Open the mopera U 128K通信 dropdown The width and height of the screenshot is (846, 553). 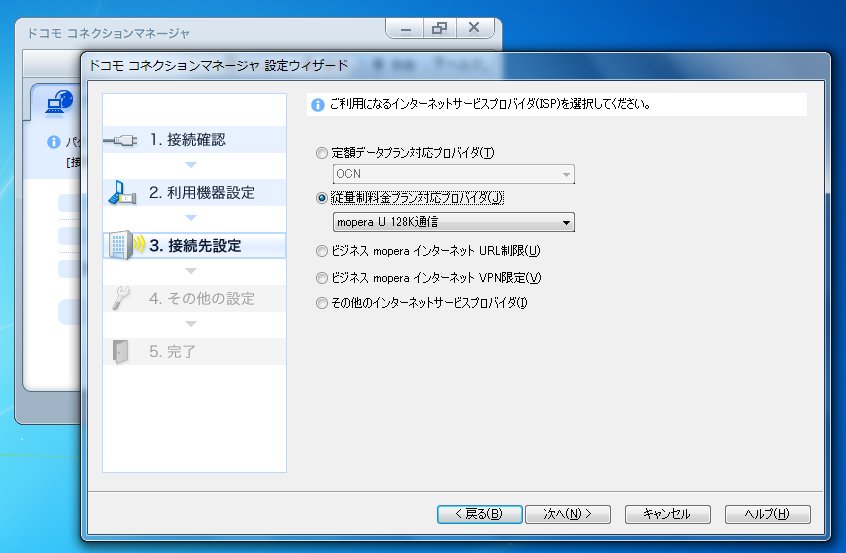coord(454,222)
